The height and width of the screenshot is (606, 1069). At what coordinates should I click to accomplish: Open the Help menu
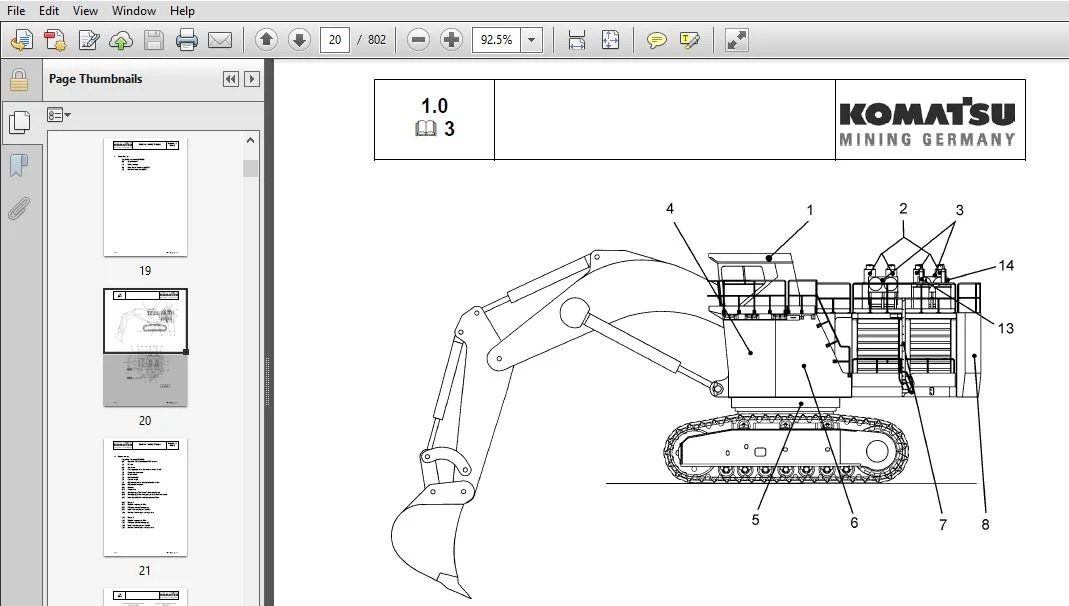[182, 11]
